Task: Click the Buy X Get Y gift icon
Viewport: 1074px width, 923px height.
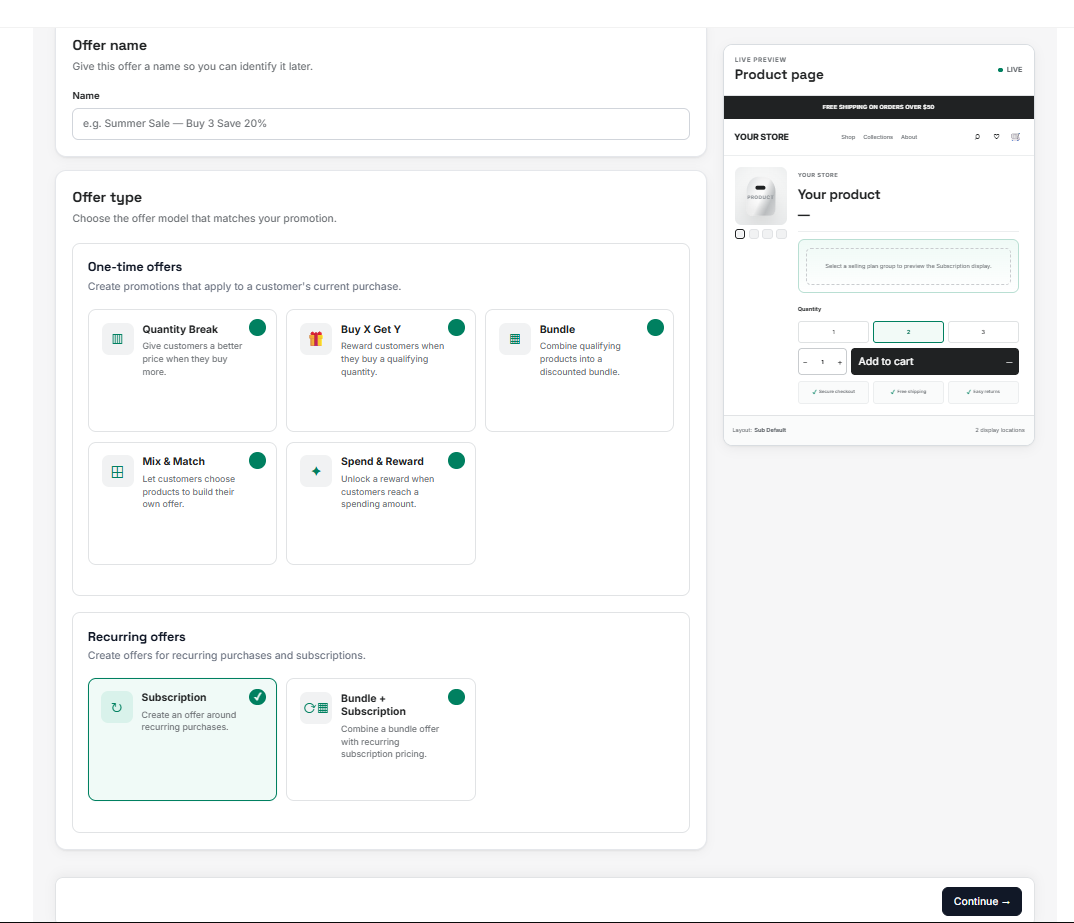Action: point(316,339)
